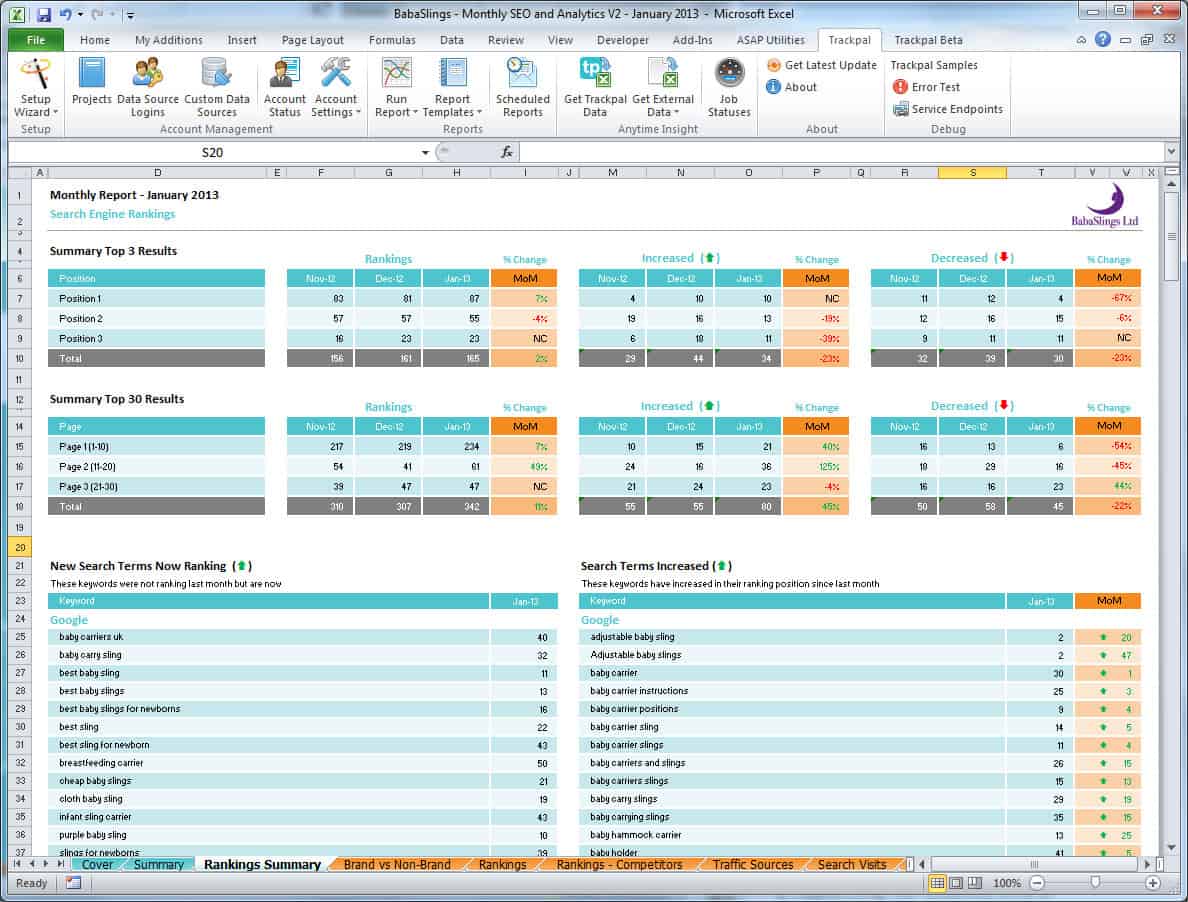Viewport: 1188px width, 902px height.
Task: Switch to the Developer tab
Action: [622, 40]
